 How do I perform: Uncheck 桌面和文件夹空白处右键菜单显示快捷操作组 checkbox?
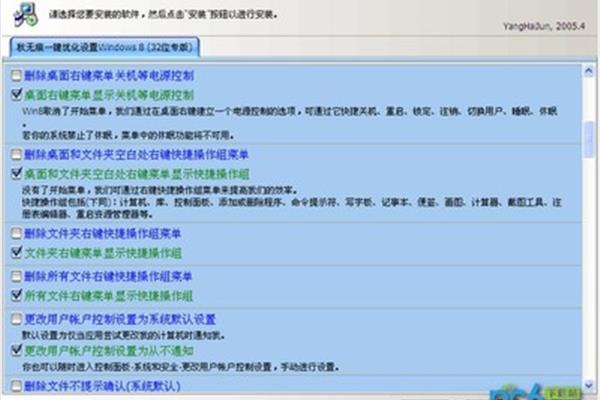pos(16,174)
